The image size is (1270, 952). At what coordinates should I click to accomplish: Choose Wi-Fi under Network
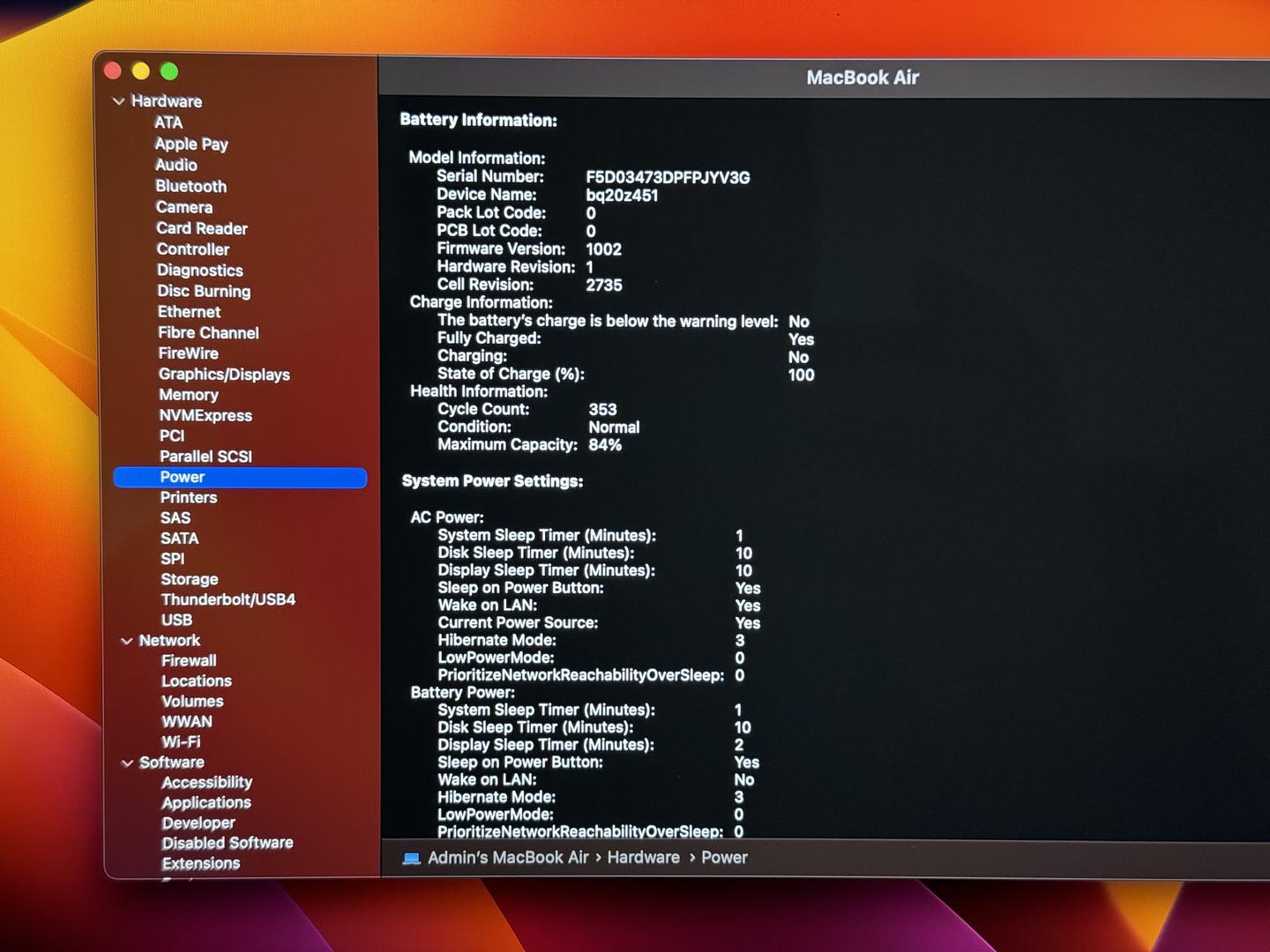click(181, 742)
